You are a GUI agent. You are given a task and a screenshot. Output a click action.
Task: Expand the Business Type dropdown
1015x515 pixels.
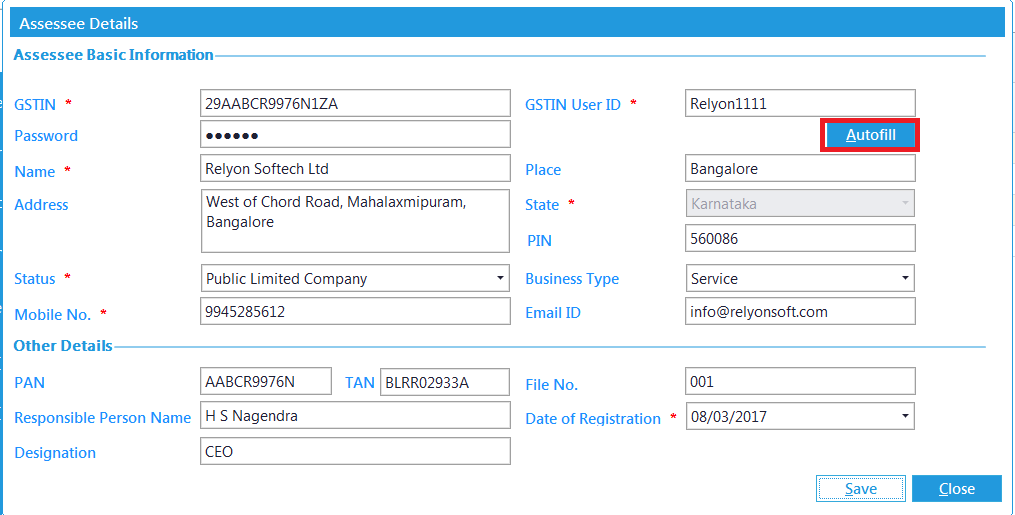[905, 278]
